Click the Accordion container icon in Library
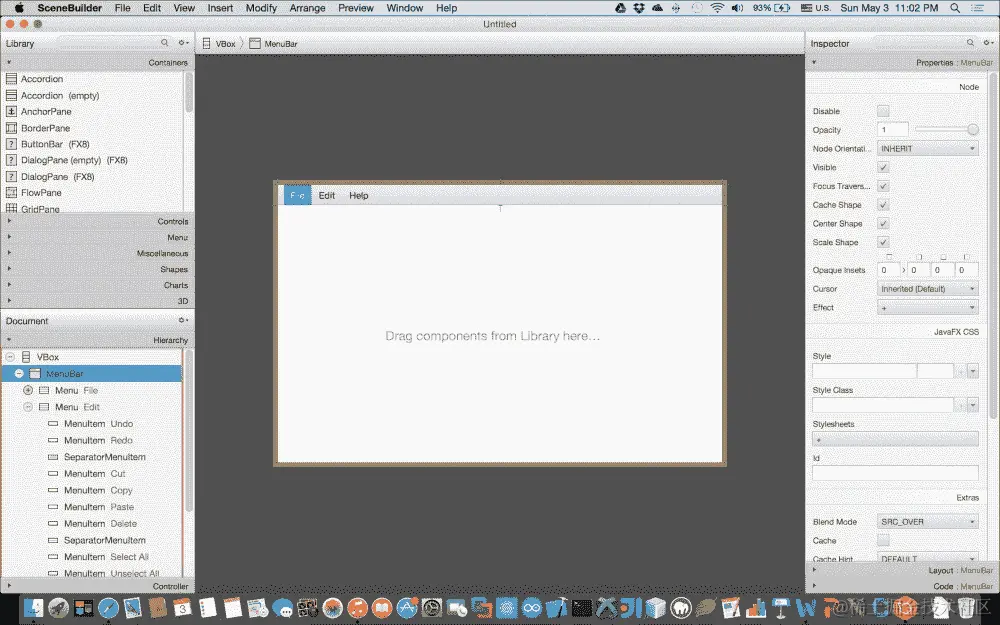This screenshot has height=625, width=1000. pos(11,79)
